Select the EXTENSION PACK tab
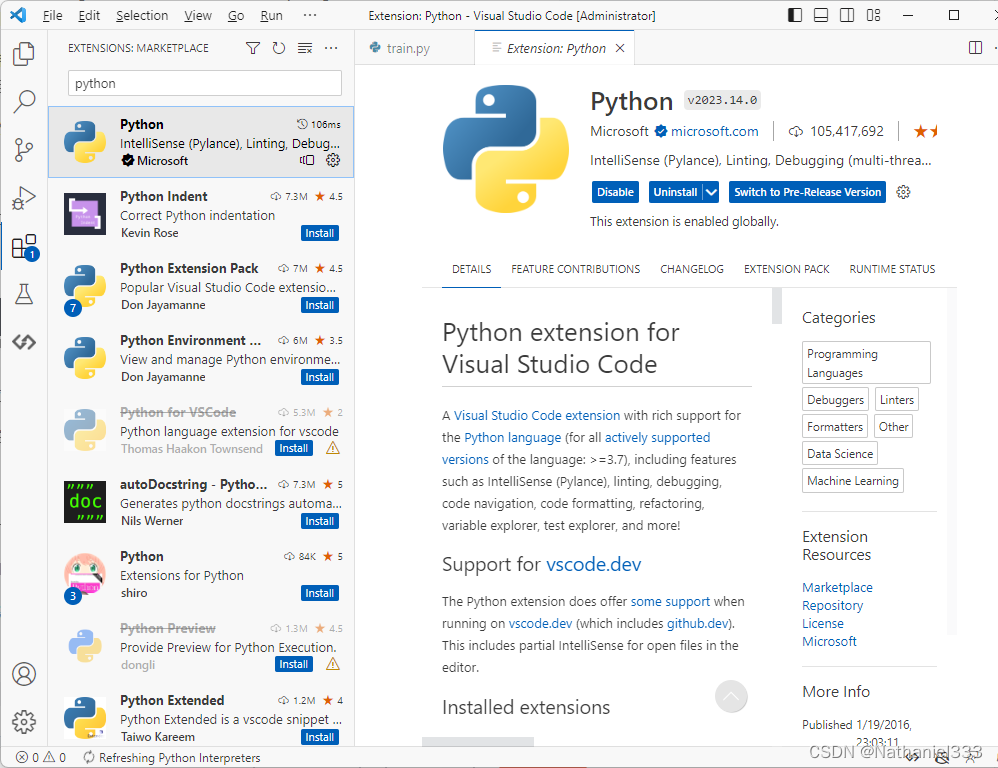 pos(787,269)
